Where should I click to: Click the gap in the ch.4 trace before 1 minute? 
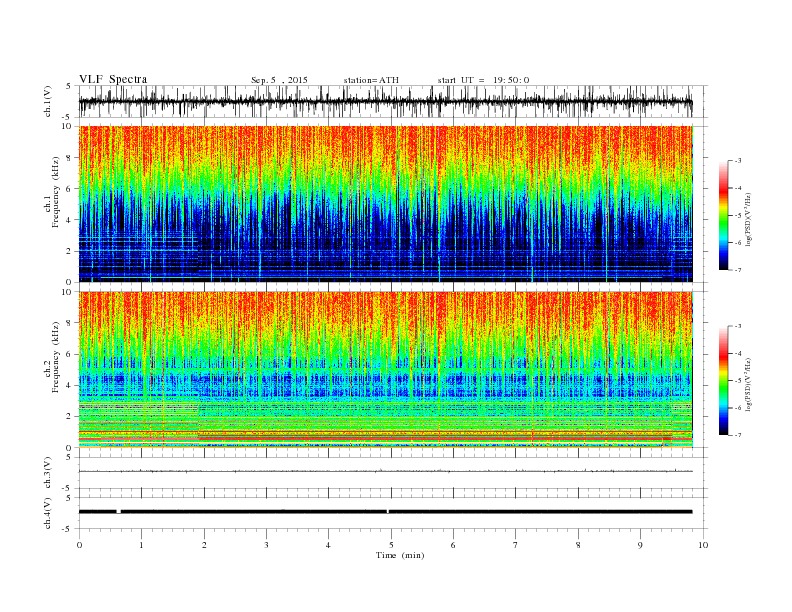pos(119,512)
